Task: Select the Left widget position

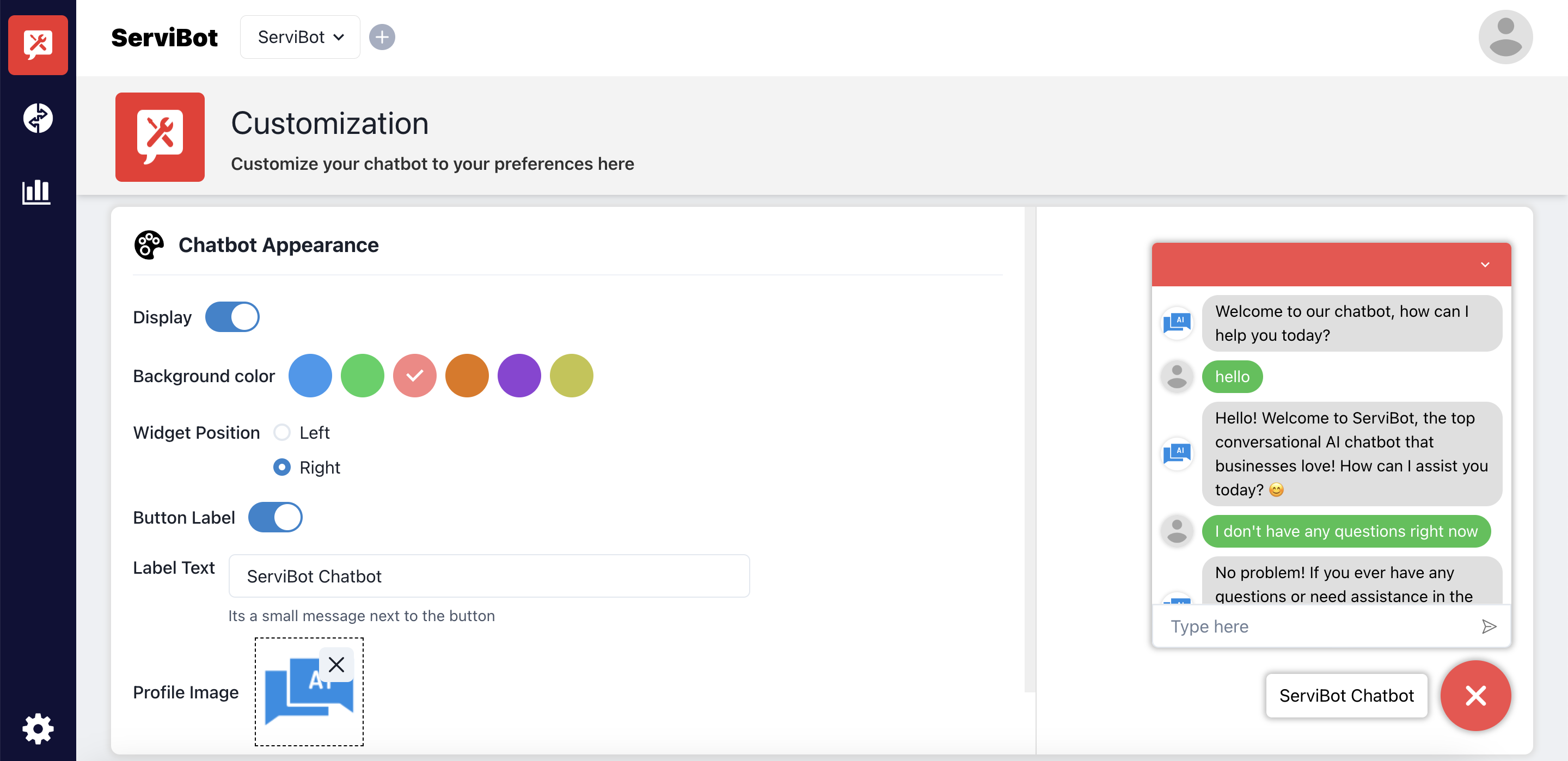Action: pyautogui.click(x=282, y=432)
